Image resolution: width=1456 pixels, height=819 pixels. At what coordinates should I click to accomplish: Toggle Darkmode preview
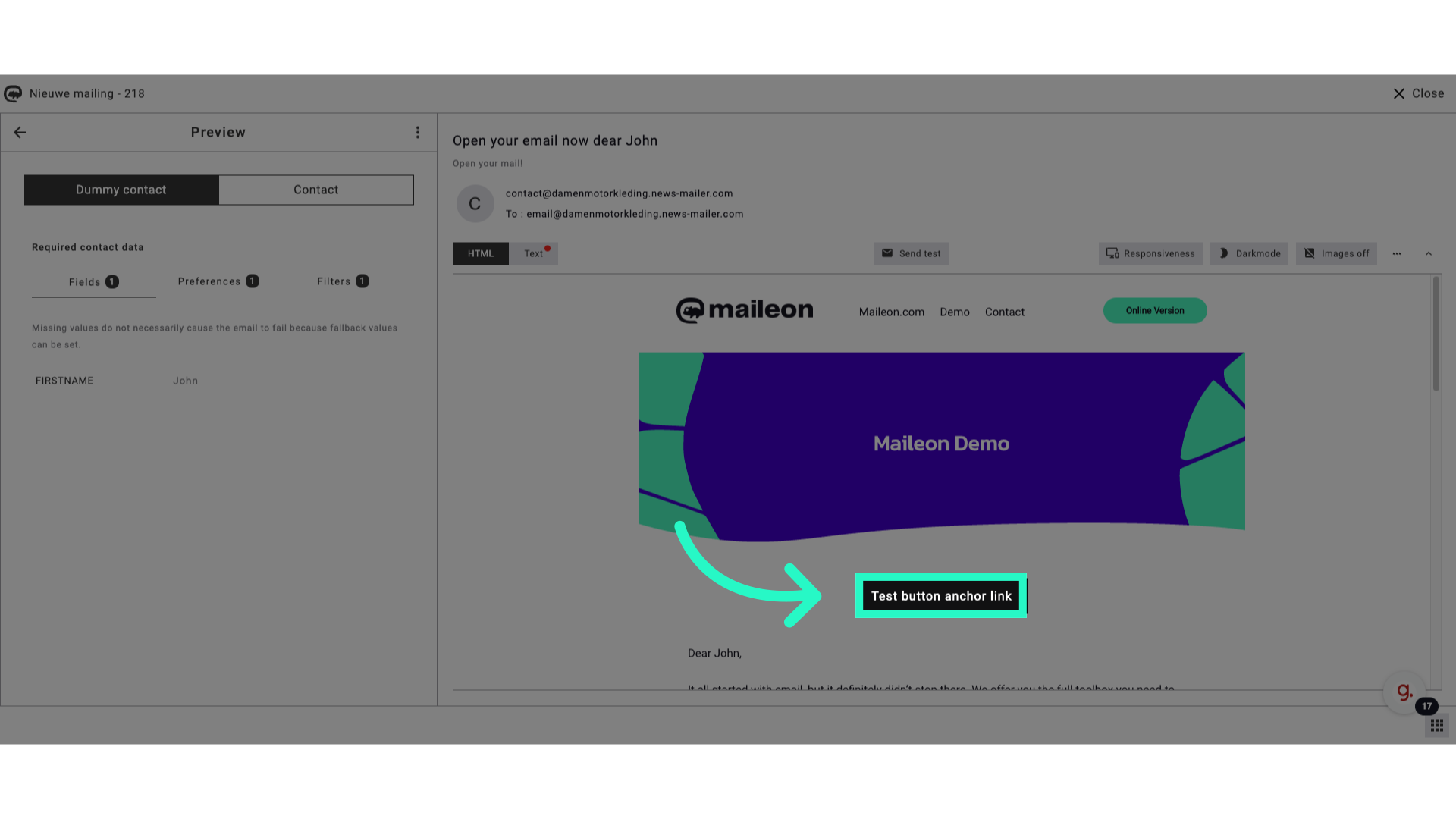point(1249,253)
